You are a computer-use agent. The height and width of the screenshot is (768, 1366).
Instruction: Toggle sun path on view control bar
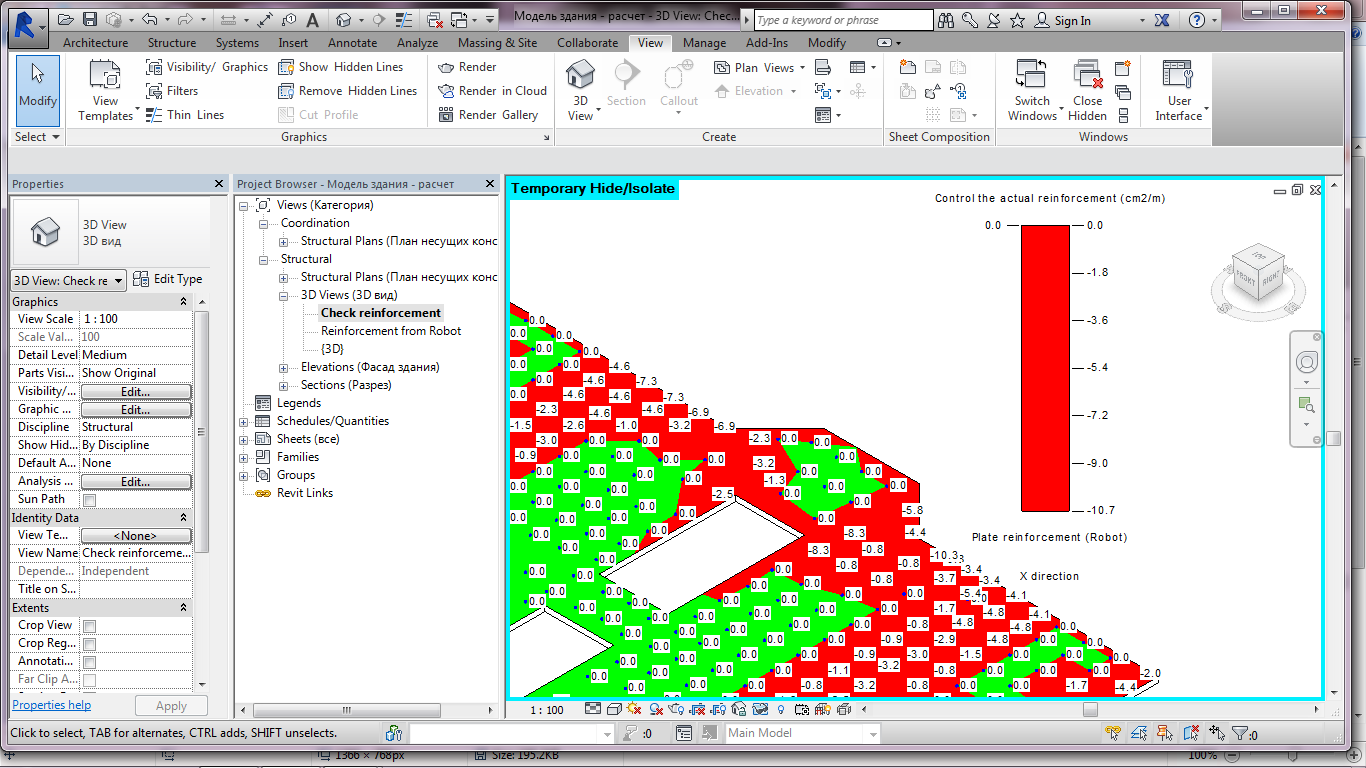(636, 710)
